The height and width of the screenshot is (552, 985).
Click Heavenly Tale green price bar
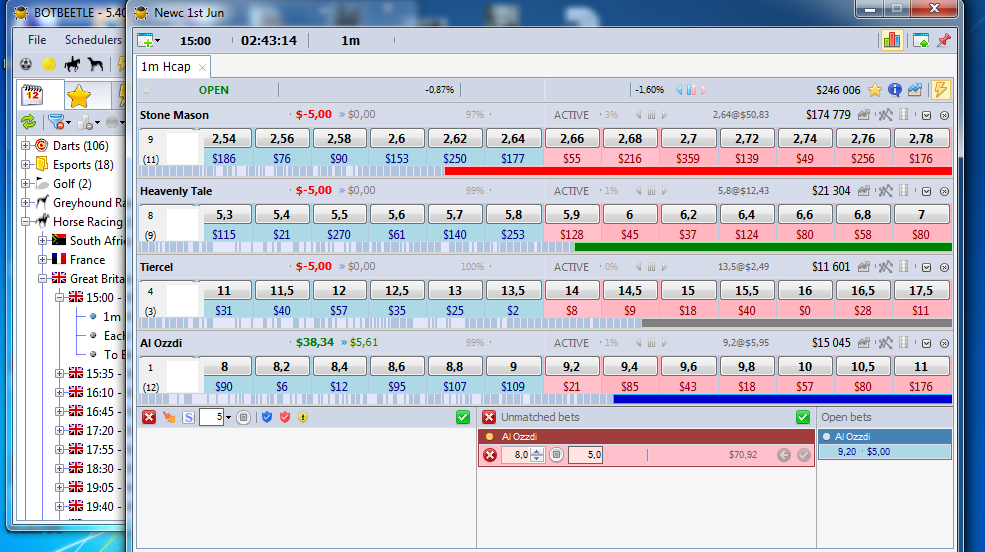[763, 247]
